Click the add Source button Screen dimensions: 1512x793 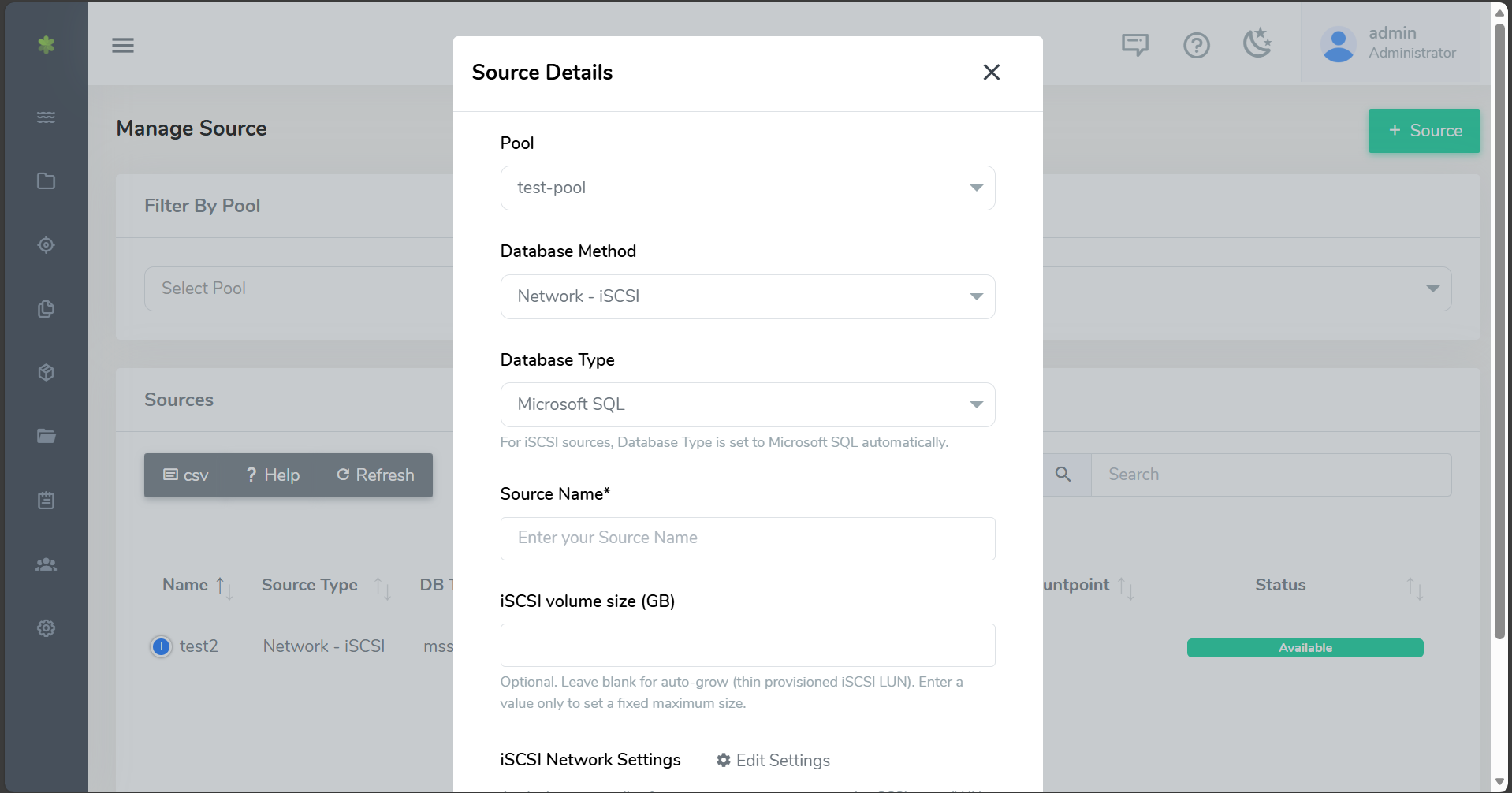click(x=1423, y=131)
